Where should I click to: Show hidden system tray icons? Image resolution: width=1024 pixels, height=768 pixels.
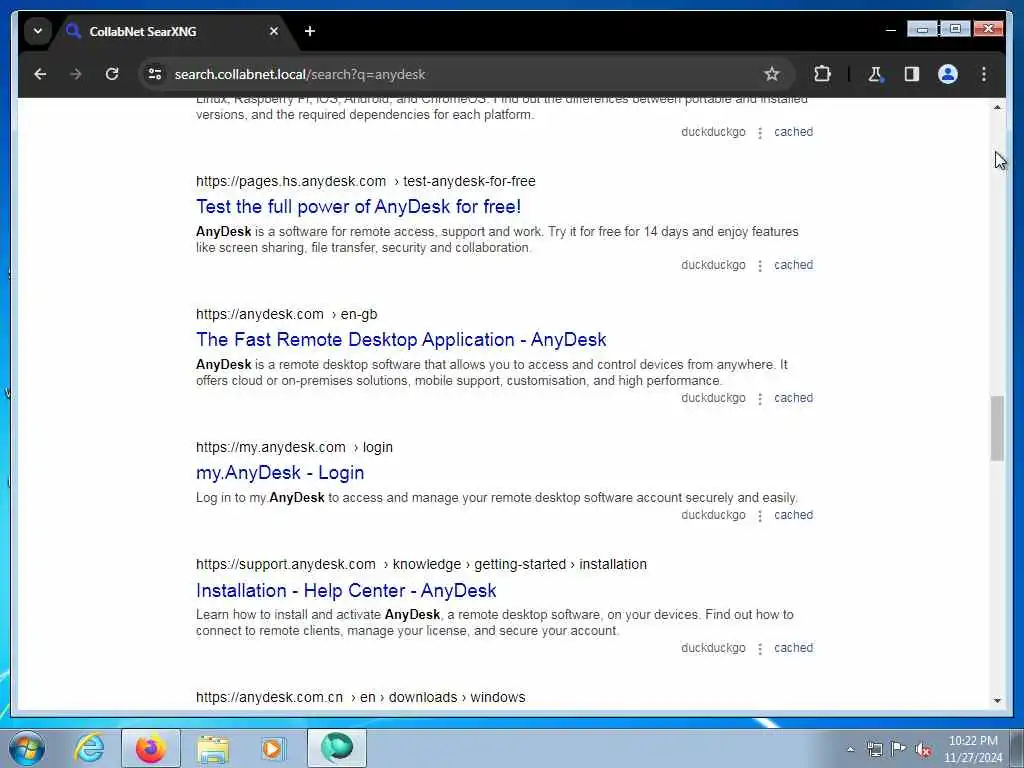tap(850, 749)
